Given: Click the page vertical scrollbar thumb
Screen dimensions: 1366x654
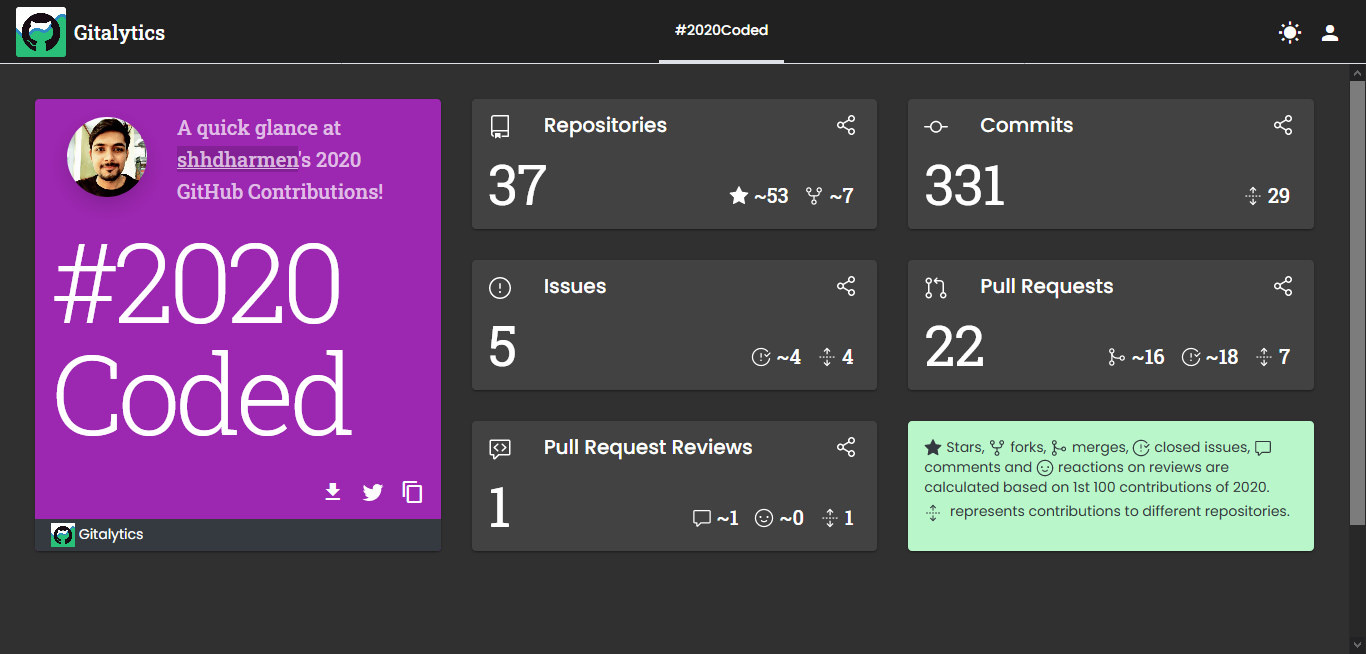Looking at the screenshot, I should [x=1357, y=303].
